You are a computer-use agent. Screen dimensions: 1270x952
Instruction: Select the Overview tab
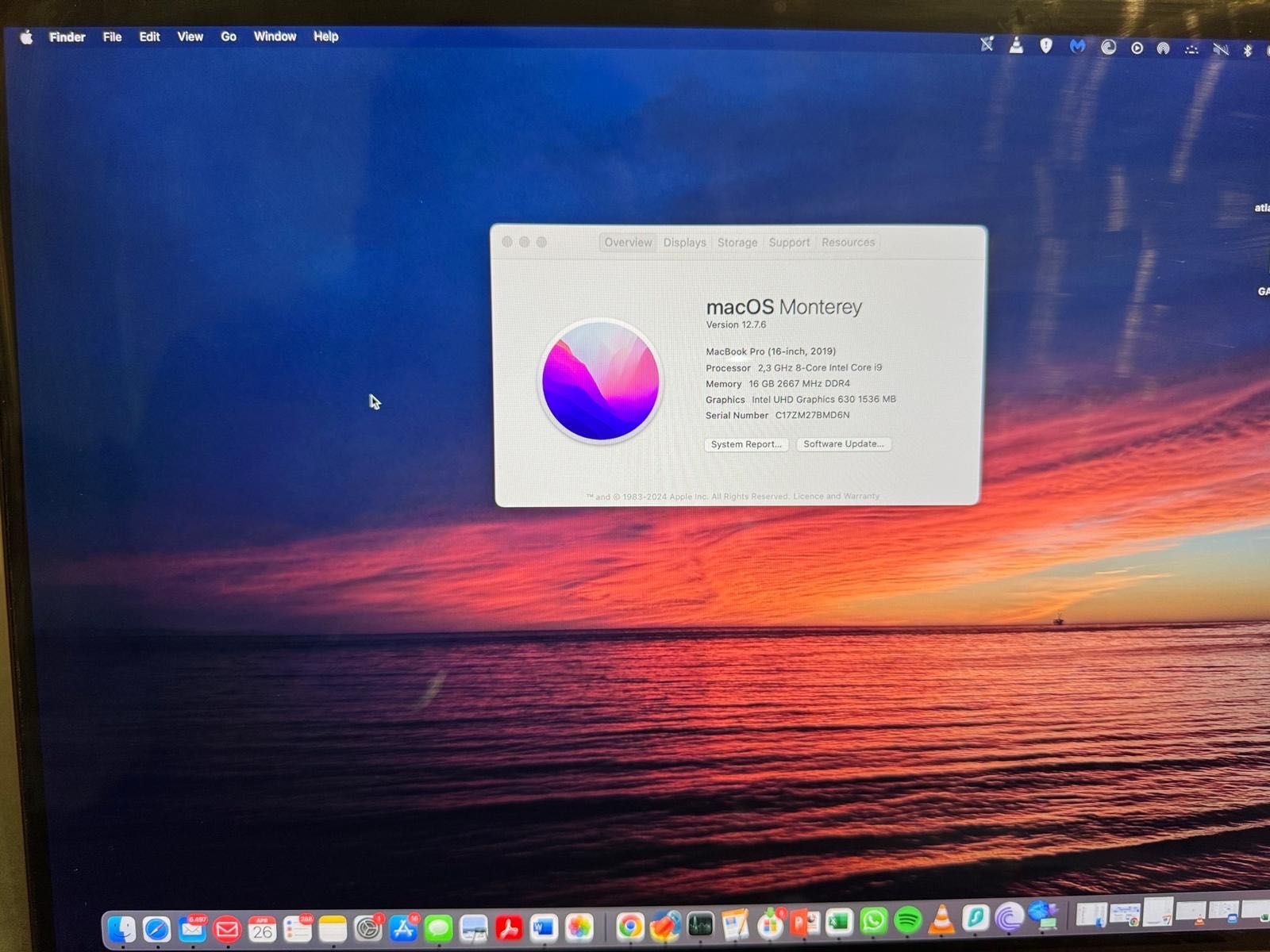click(x=628, y=242)
